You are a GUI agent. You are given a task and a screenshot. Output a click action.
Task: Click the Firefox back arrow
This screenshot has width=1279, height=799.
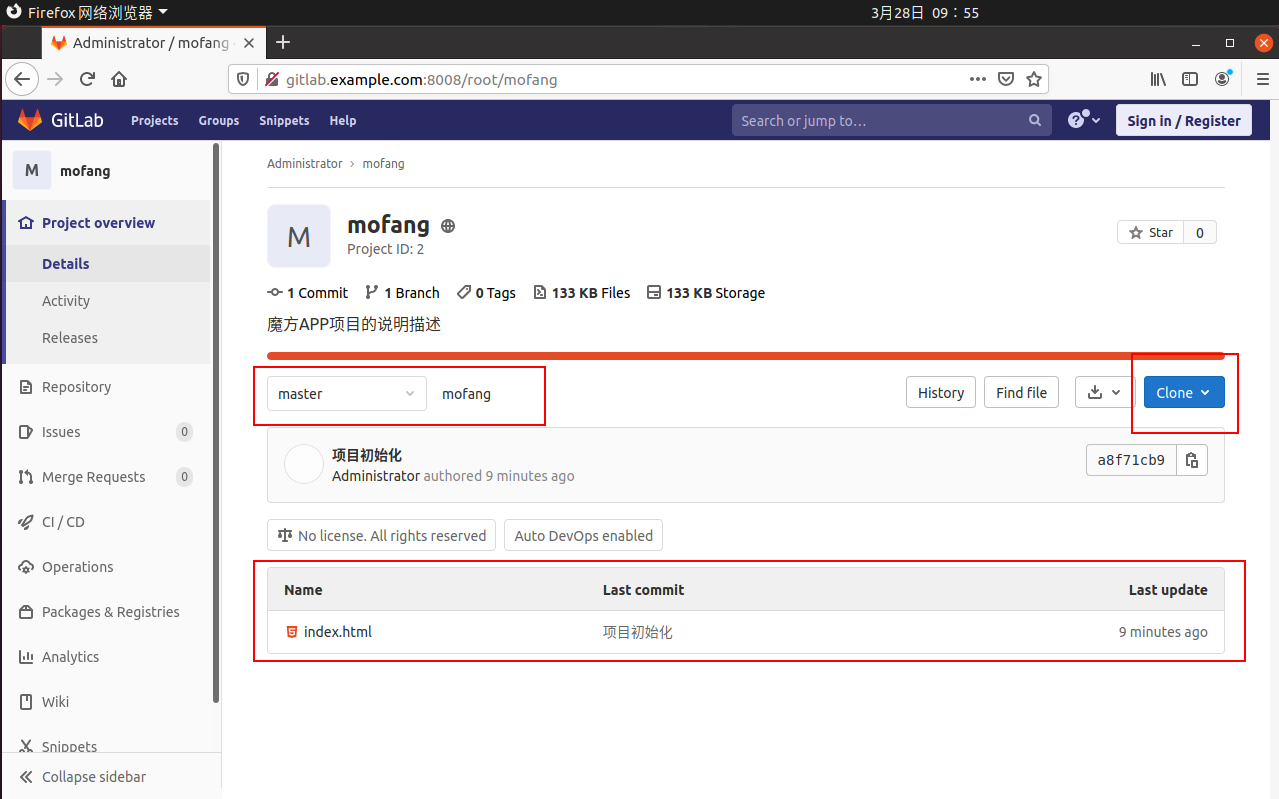point(23,79)
